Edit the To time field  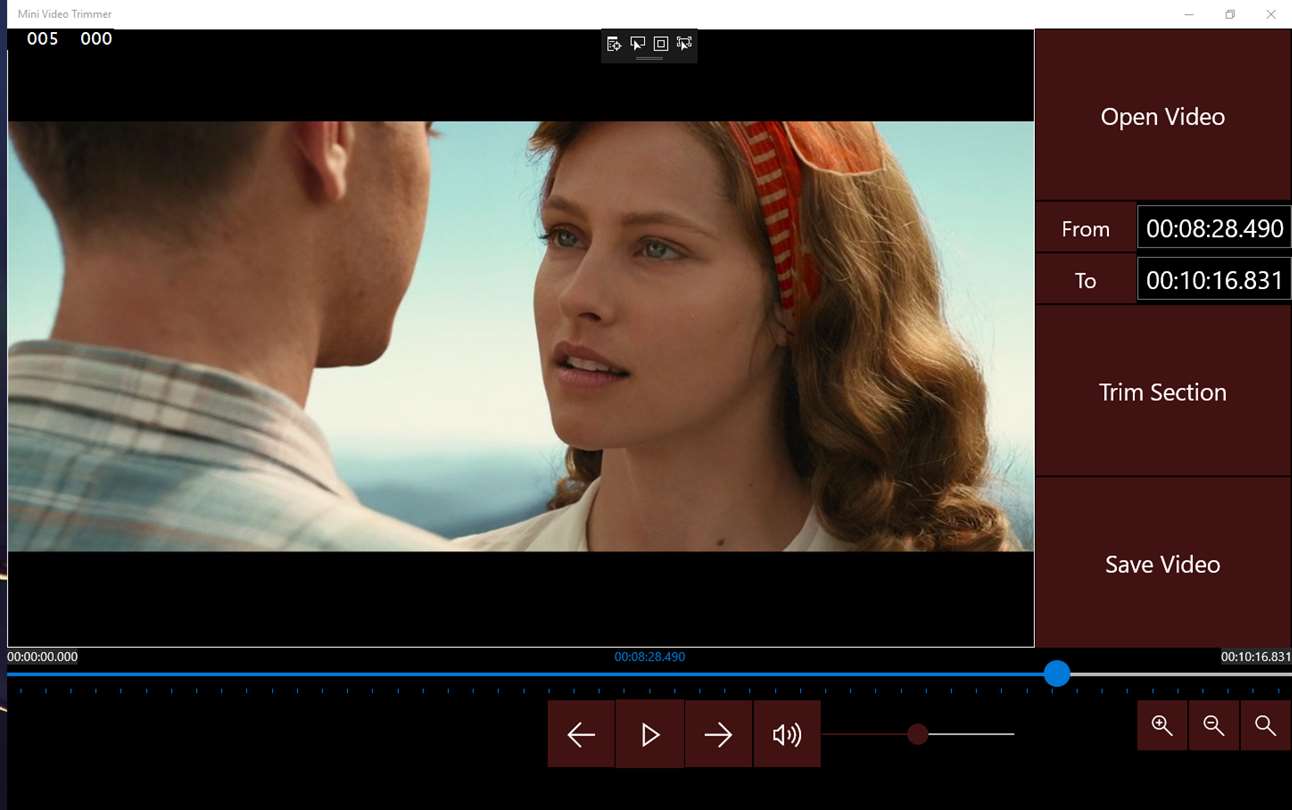click(x=1214, y=280)
